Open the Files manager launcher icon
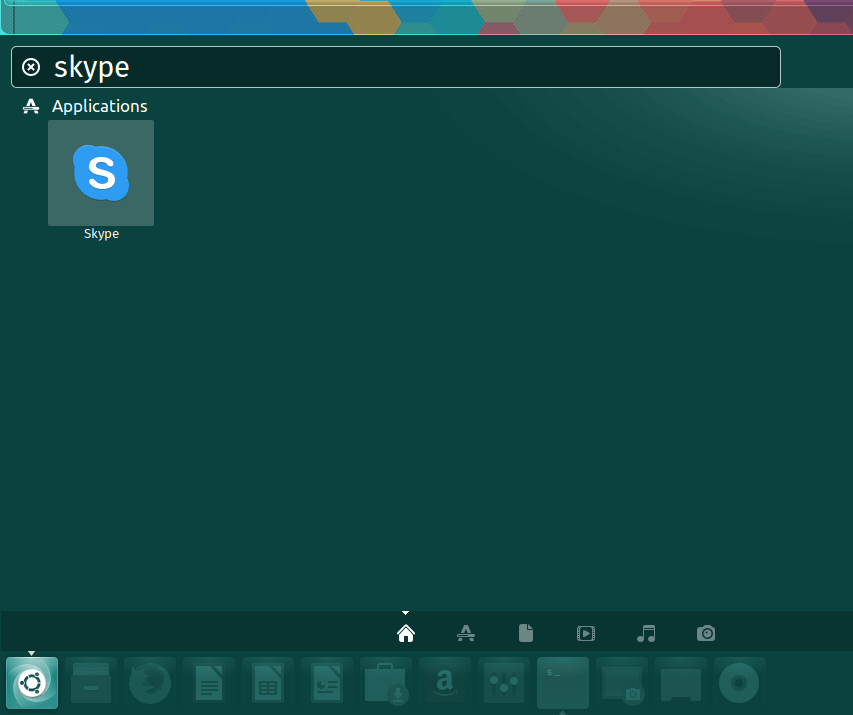853x715 pixels. click(x=91, y=683)
